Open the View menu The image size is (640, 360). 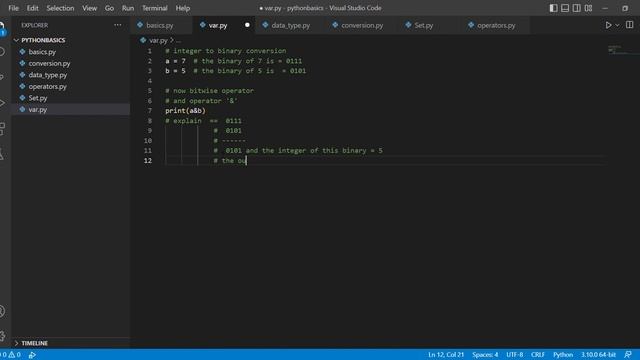click(x=89, y=8)
